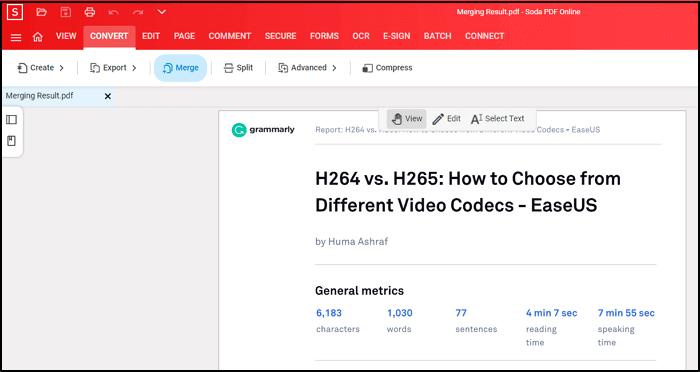Image resolution: width=700 pixels, height=372 pixels.
Task: Undo the last action
Action: coord(114,12)
